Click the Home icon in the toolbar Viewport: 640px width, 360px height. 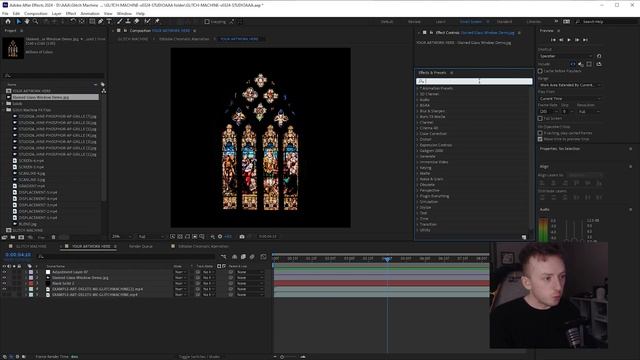click(8, 22)
